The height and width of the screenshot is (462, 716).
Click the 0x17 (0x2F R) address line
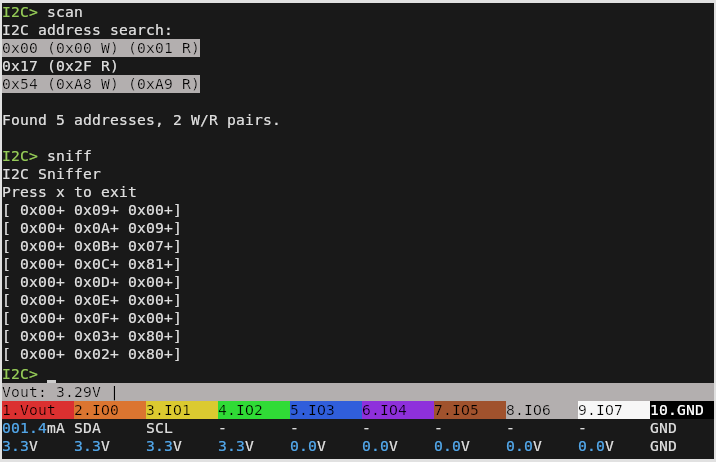pos(60,66)
